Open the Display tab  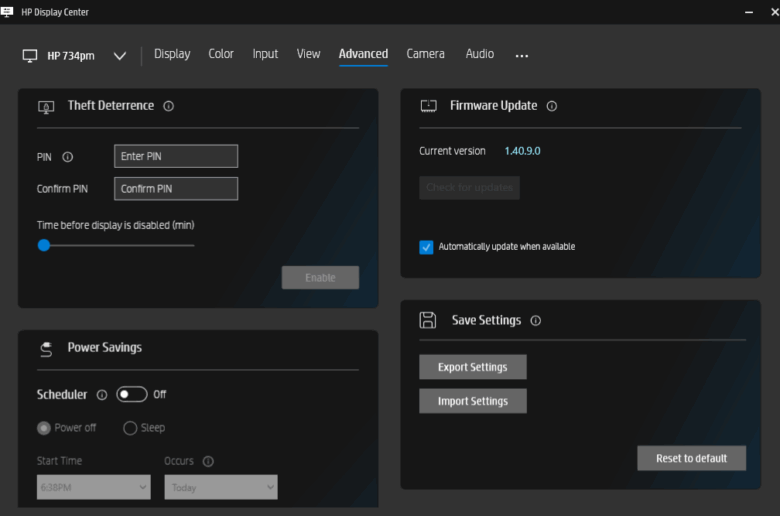pos(172,54)
